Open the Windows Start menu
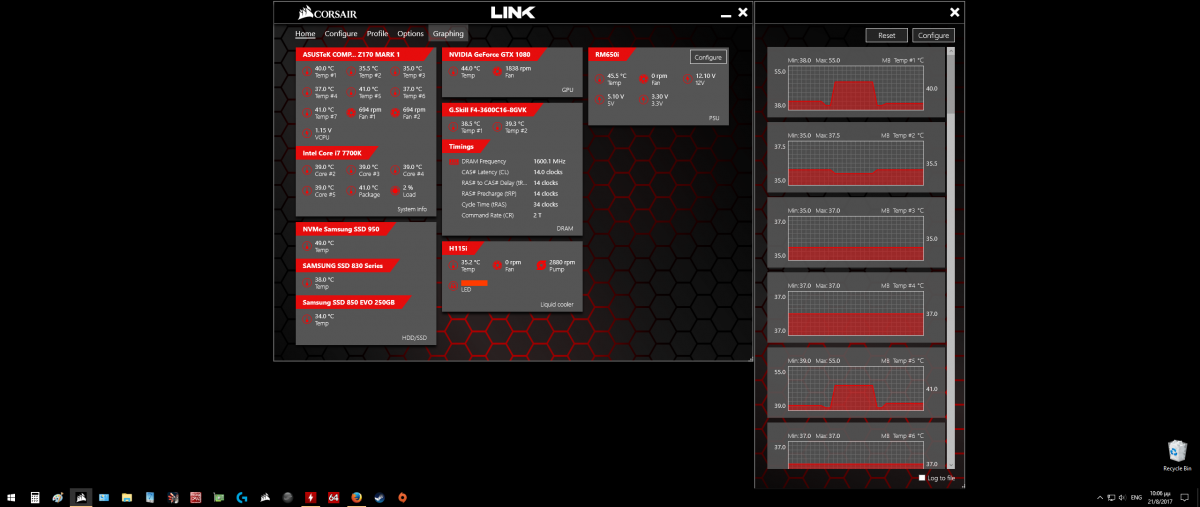Screen dimensions: 1200x507 click(x=11, y=496)
